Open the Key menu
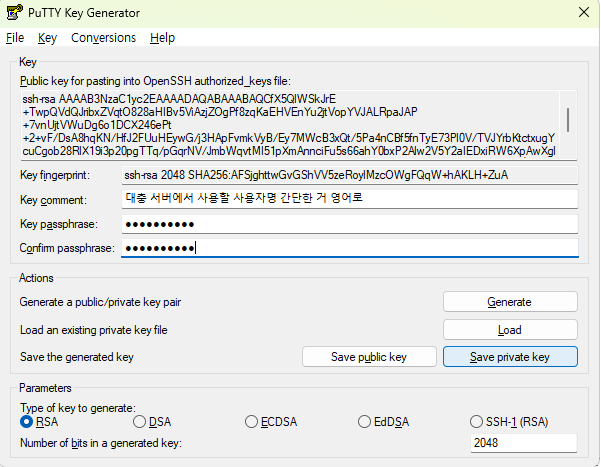The image size is (601, 467). (x=48, y=38)
